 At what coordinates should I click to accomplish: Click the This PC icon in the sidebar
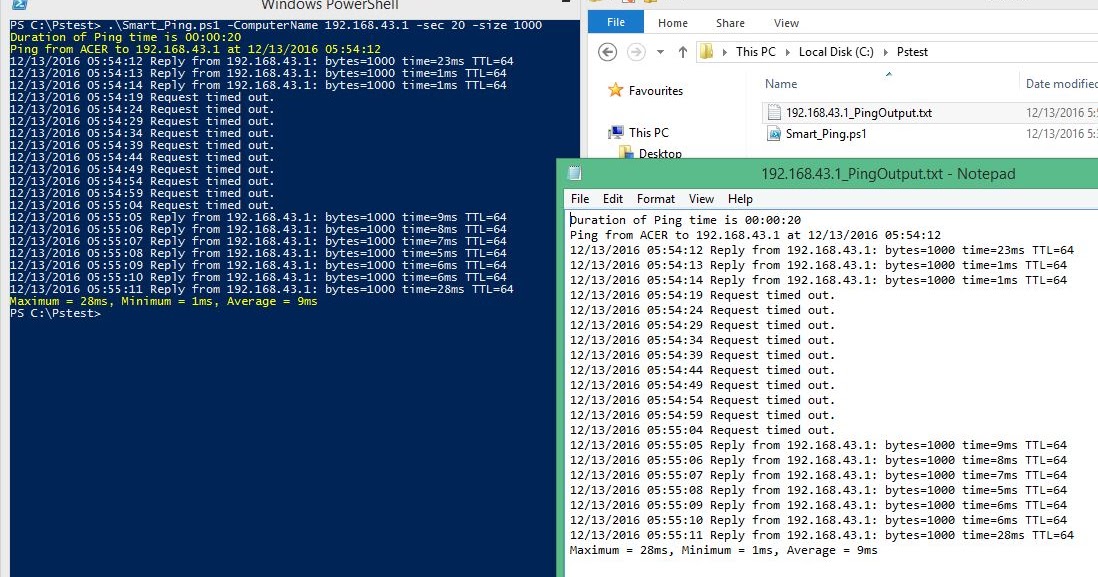[618, 131]
